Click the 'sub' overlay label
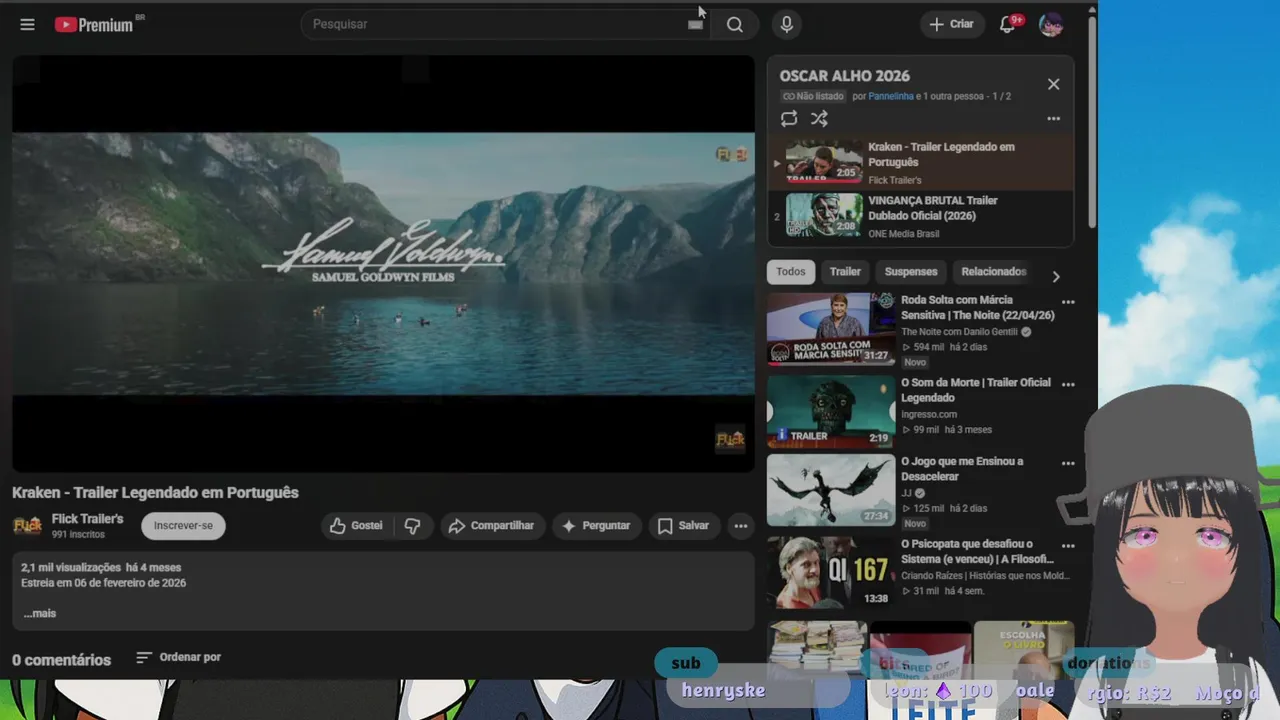 (x=686, y=663)
